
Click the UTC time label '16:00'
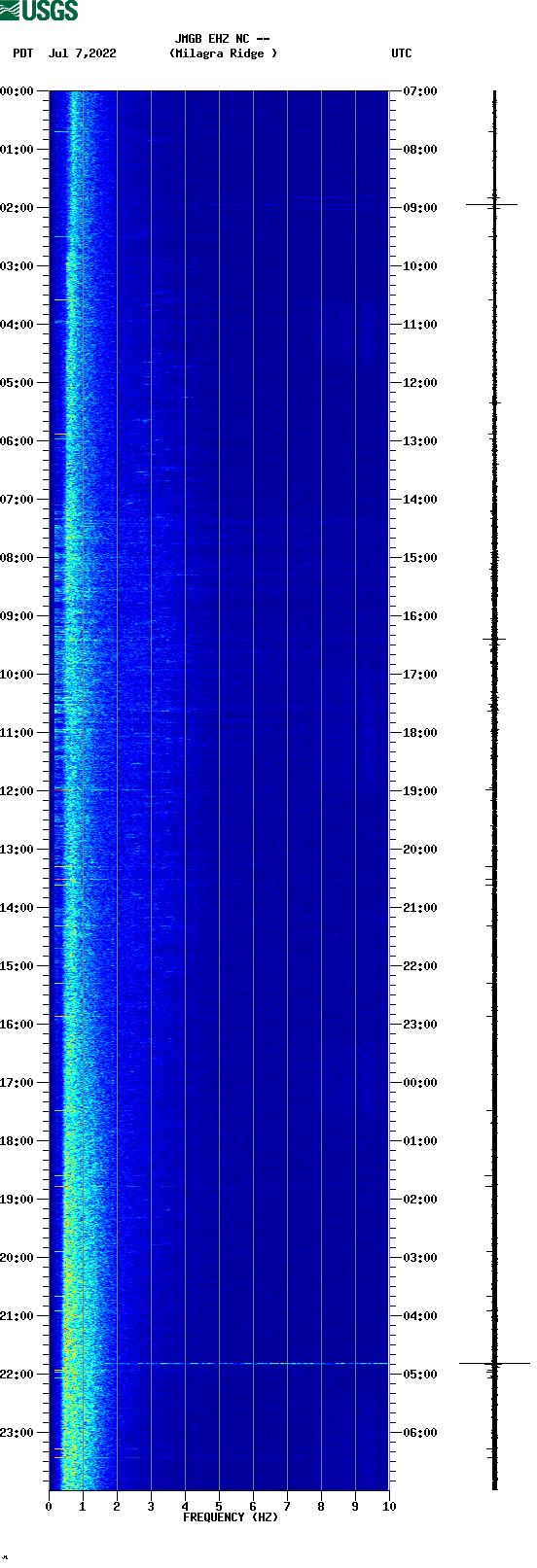tap(420, 616)
